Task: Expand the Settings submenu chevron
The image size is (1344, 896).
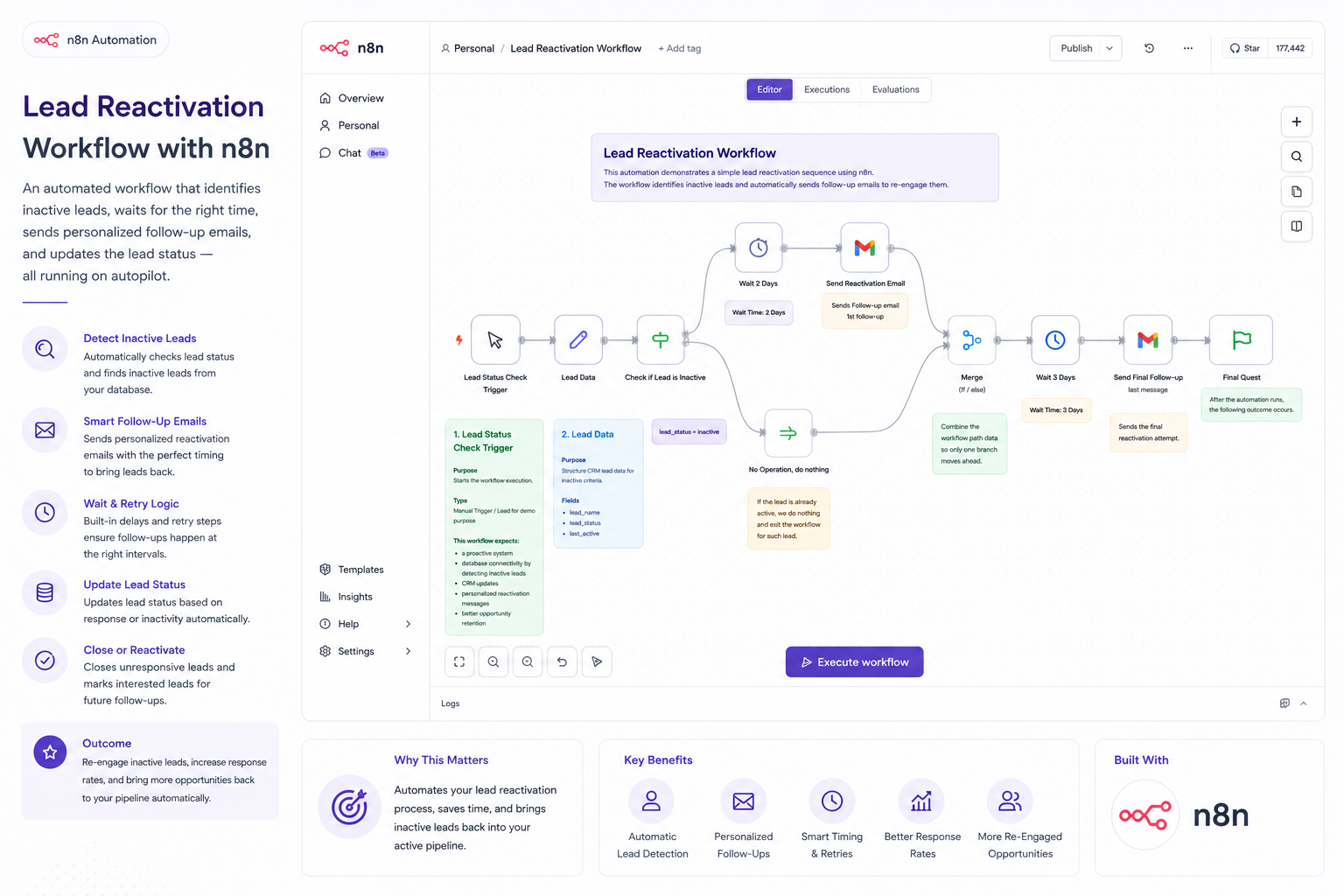Action: tap(408, 651)
